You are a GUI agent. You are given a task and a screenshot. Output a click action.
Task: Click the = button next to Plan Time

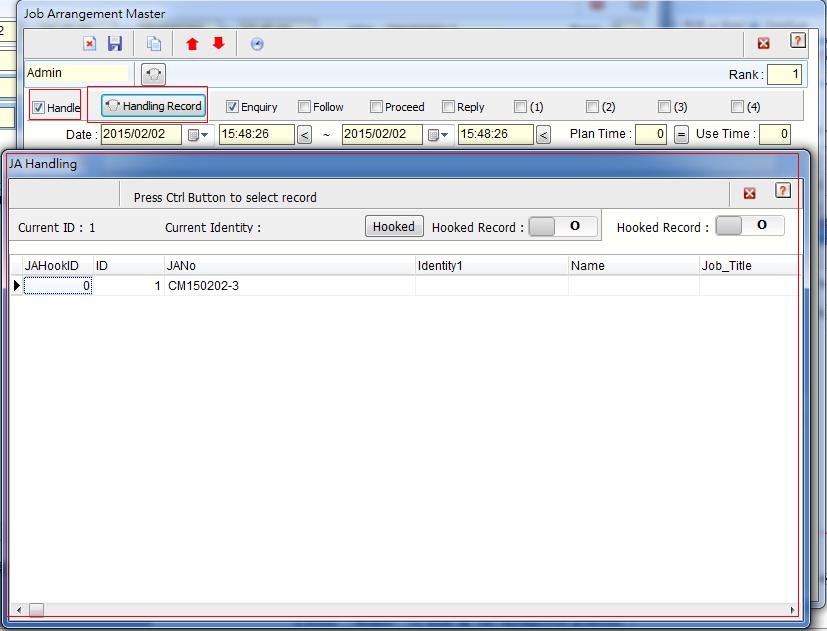681,135
